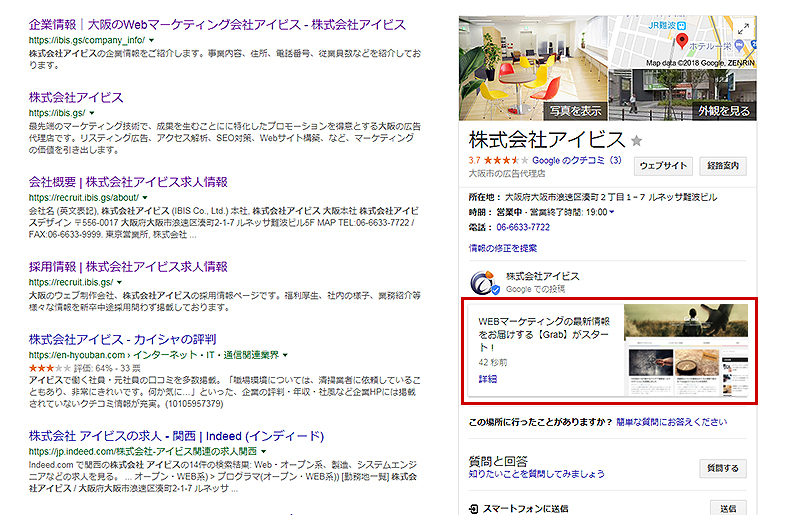Click the WEBマーケティングの最新情報 post text
This screenshot has height=515, width=790.
pos(544,334)
